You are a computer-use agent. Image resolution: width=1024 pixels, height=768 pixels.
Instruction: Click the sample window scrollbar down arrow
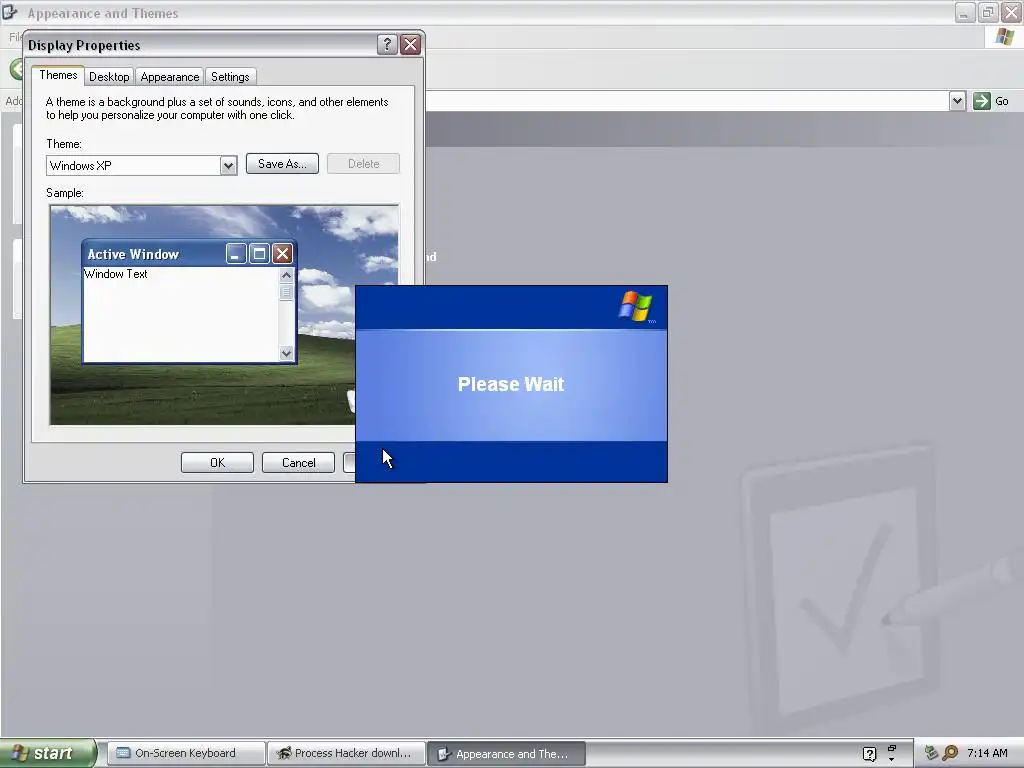tap(286, 353)
